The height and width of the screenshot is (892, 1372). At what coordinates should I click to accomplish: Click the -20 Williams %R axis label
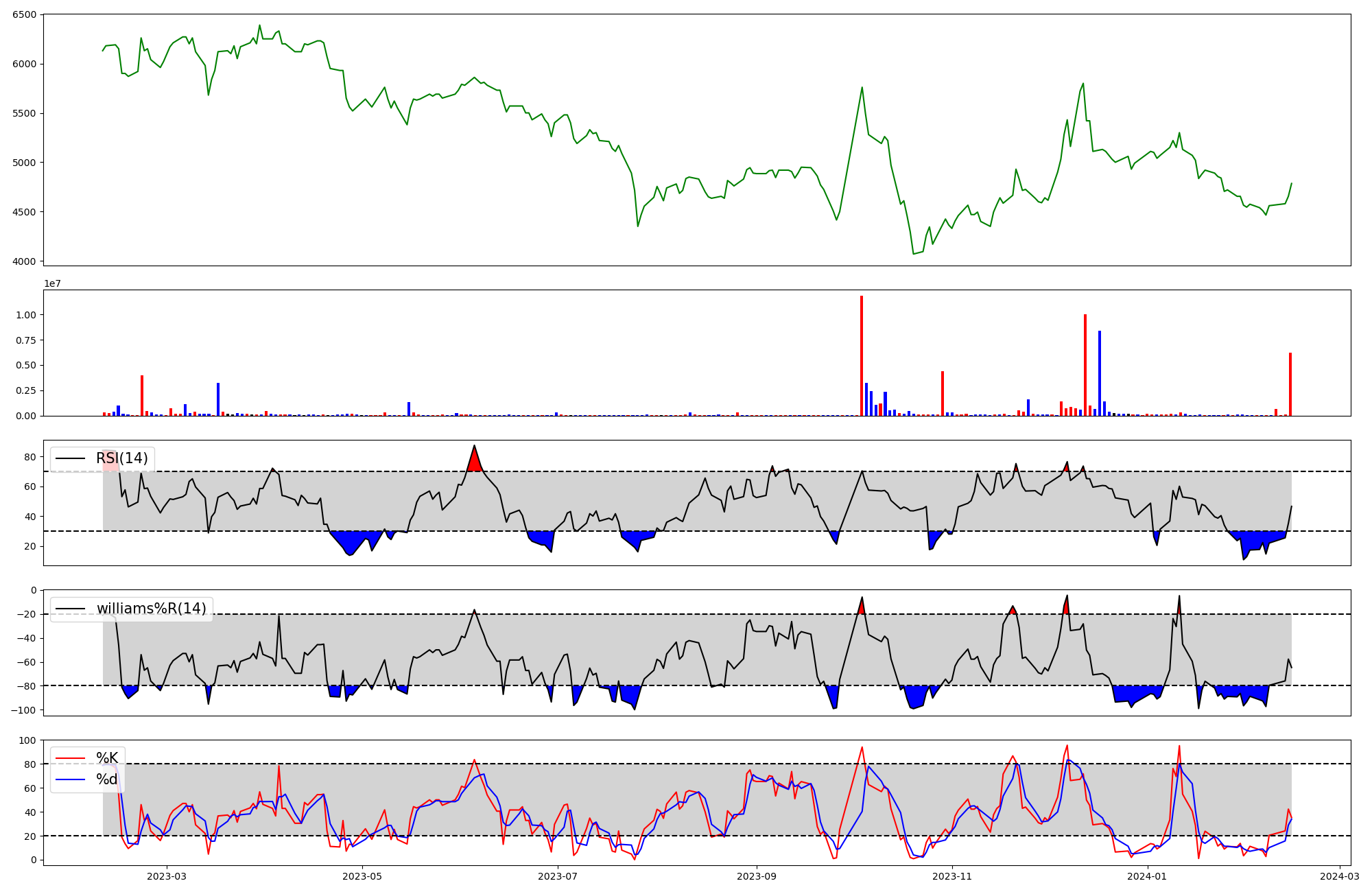26,614
